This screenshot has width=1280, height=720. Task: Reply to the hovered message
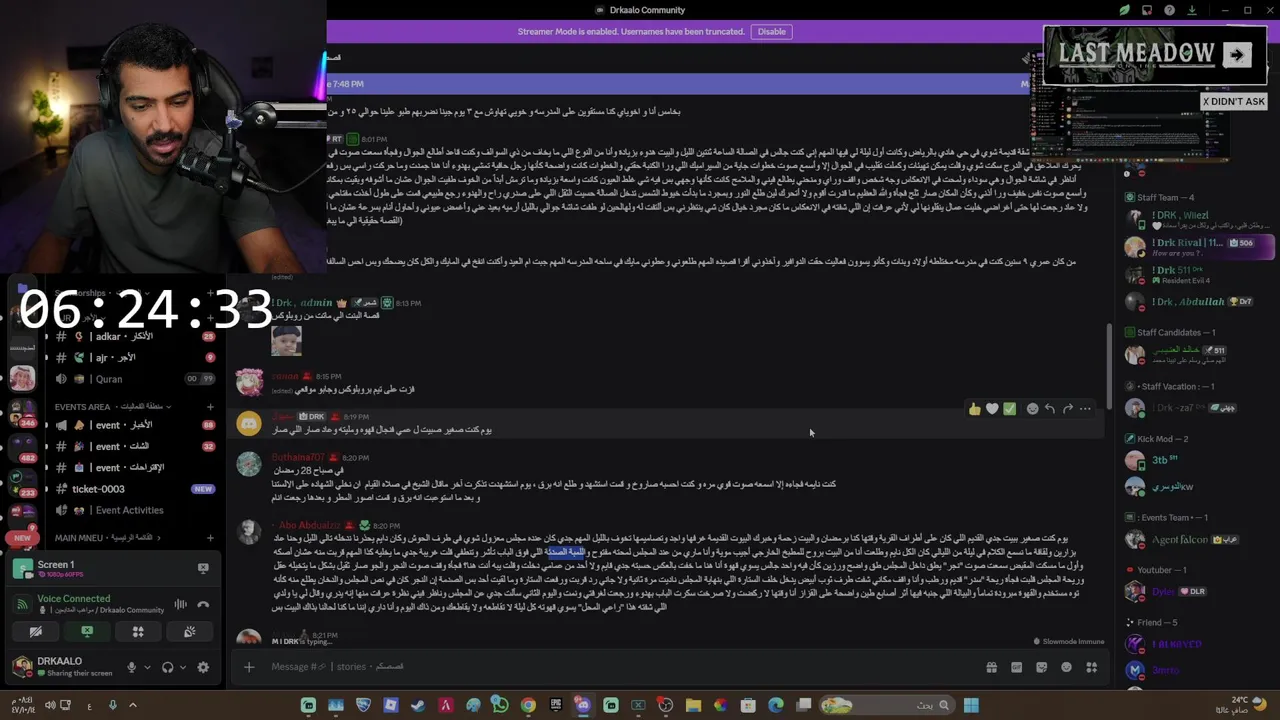(x=1050, y=409)
